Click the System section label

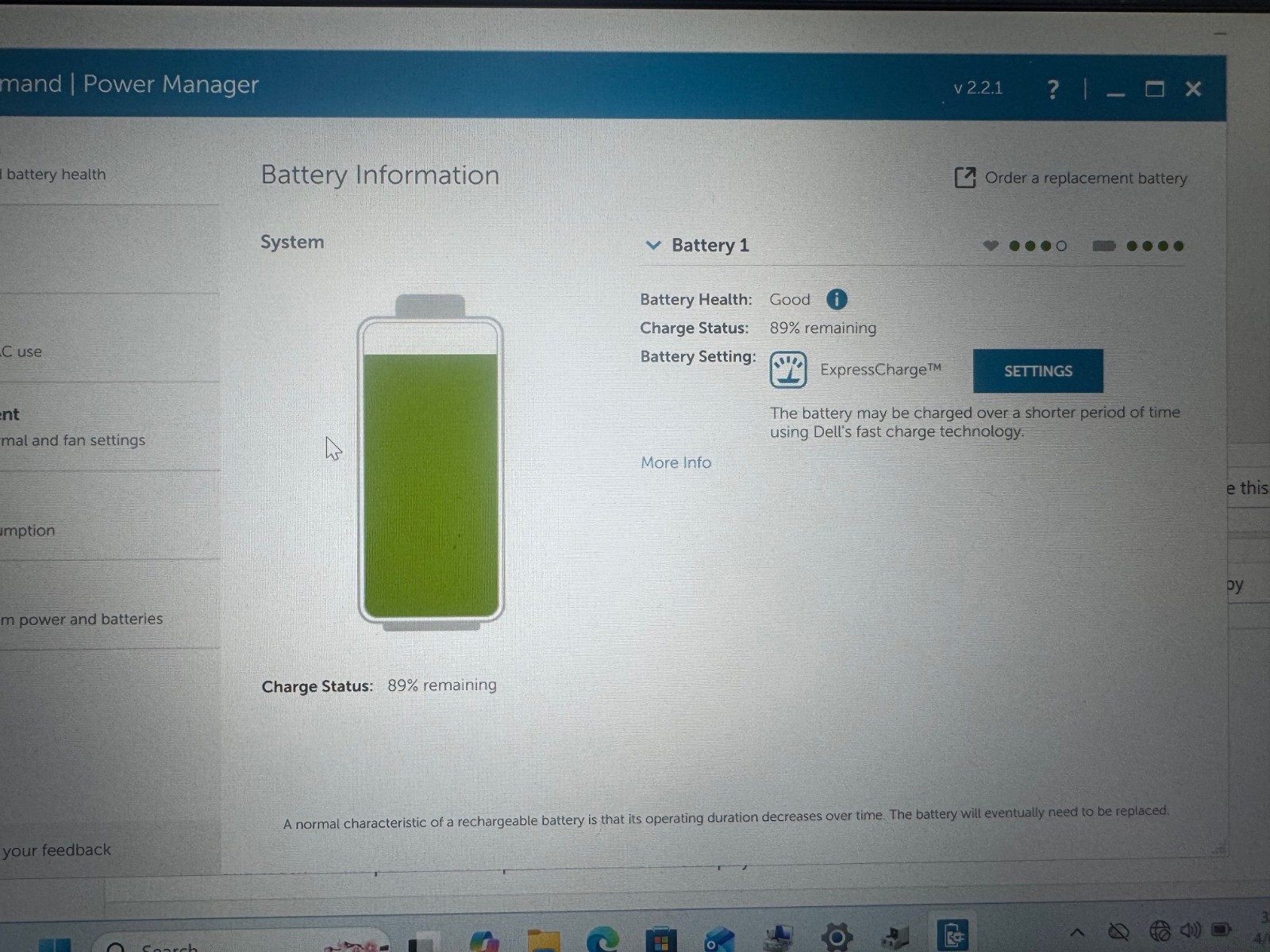292,242
